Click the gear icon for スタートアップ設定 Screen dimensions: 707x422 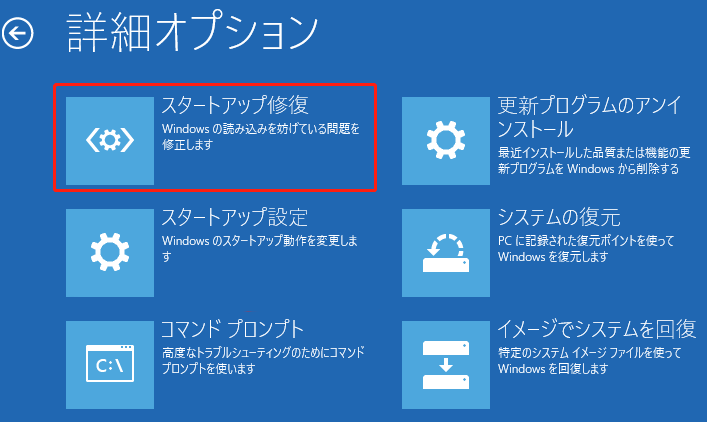click(x=110, y=252)
